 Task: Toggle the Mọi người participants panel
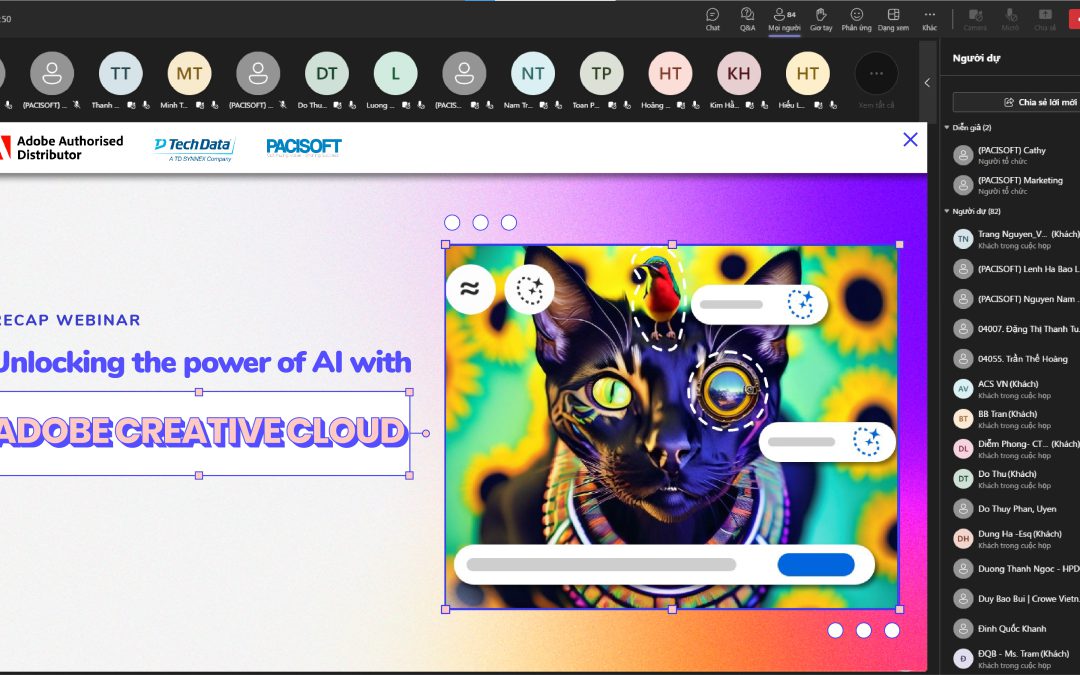(x=785, y=19)
